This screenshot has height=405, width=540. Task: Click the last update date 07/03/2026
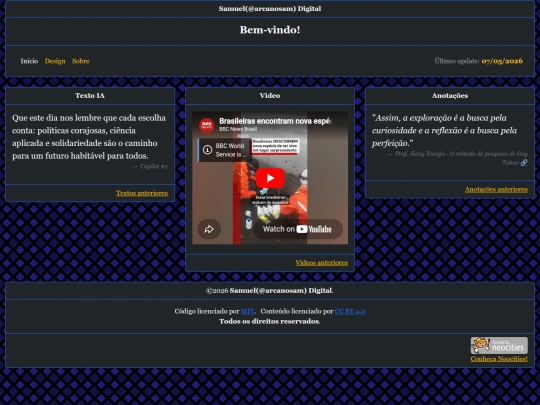click(x=502, y=61)
